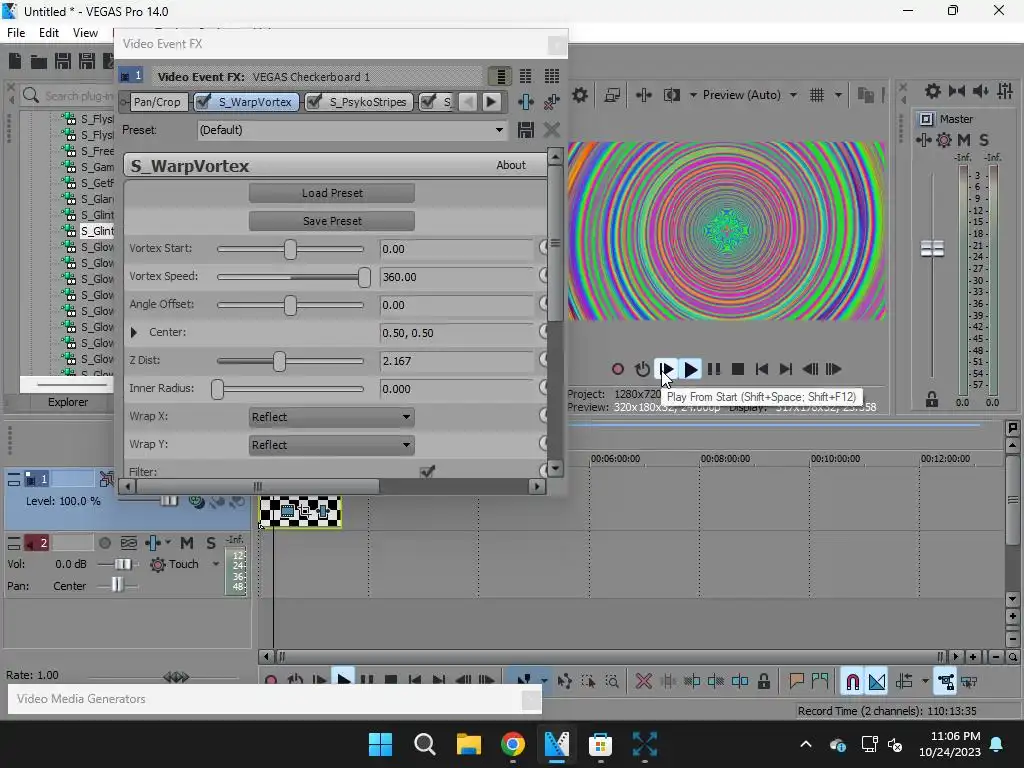Pause the video preview playback
Screen dimensions: 1024x768
[x=714, y=370]
